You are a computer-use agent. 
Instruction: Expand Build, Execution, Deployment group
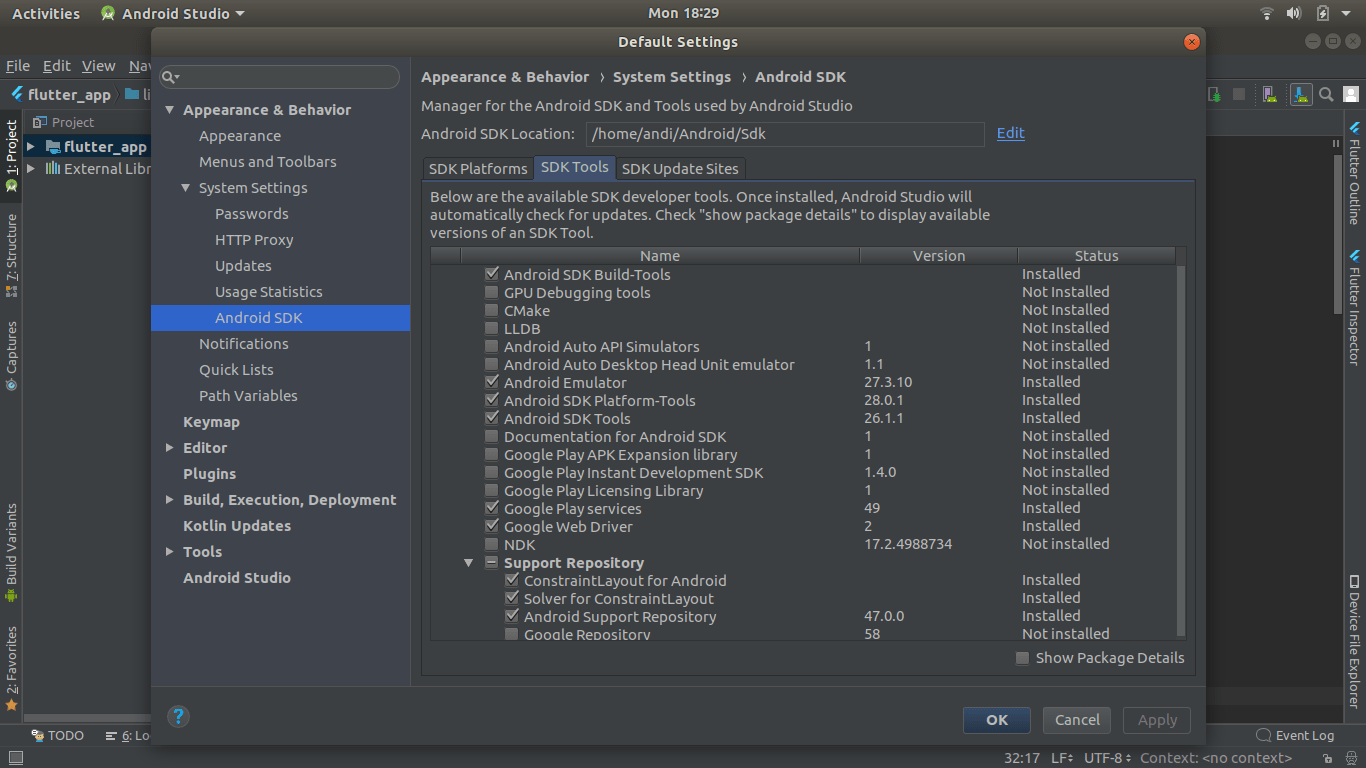(170, 500)
